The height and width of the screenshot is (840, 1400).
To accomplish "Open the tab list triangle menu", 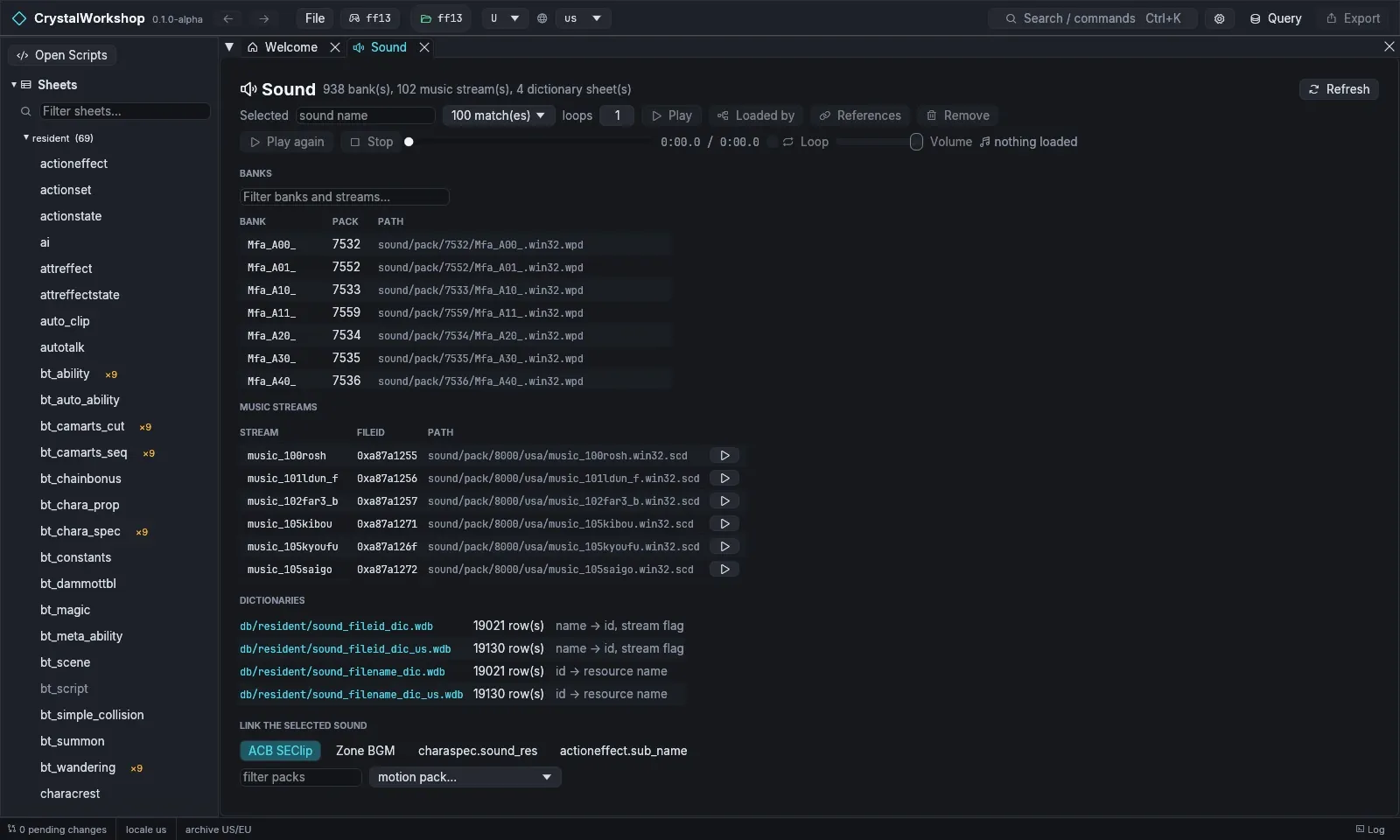I will coord(229,47).
